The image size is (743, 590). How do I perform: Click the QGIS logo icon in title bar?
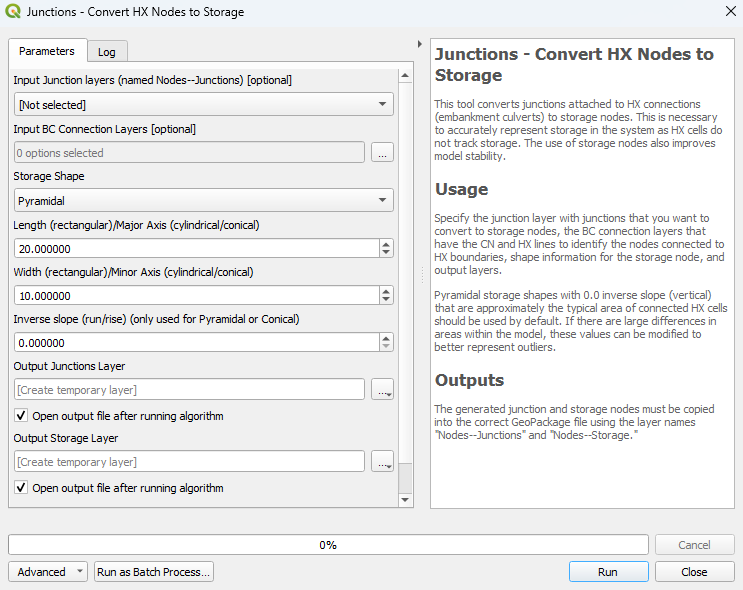click(13, 11)
